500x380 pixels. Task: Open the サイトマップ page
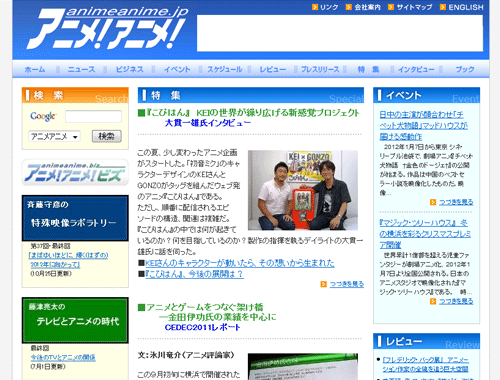(x=414, y=7)
